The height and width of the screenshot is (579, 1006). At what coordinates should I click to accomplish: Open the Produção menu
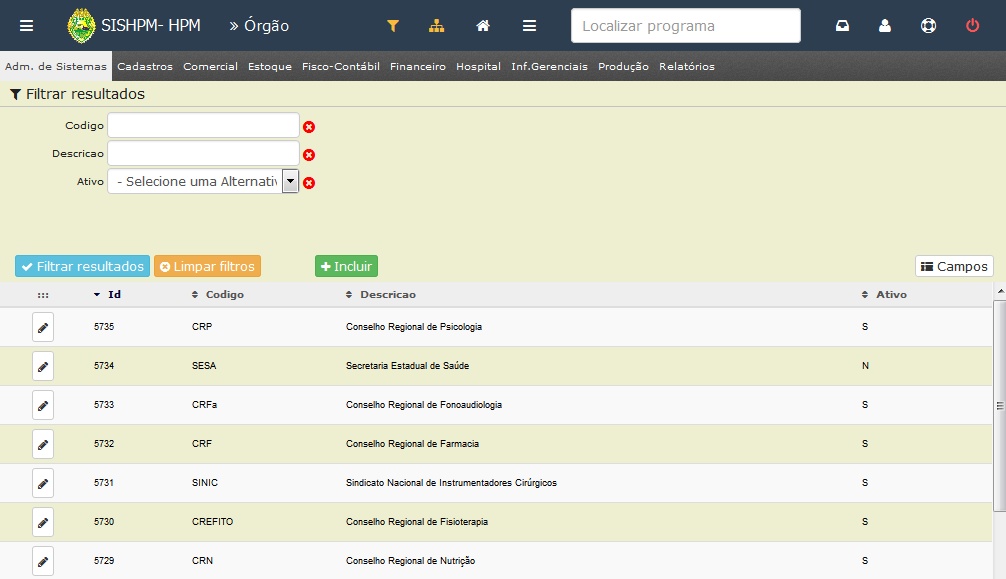(x=623, y=66)
